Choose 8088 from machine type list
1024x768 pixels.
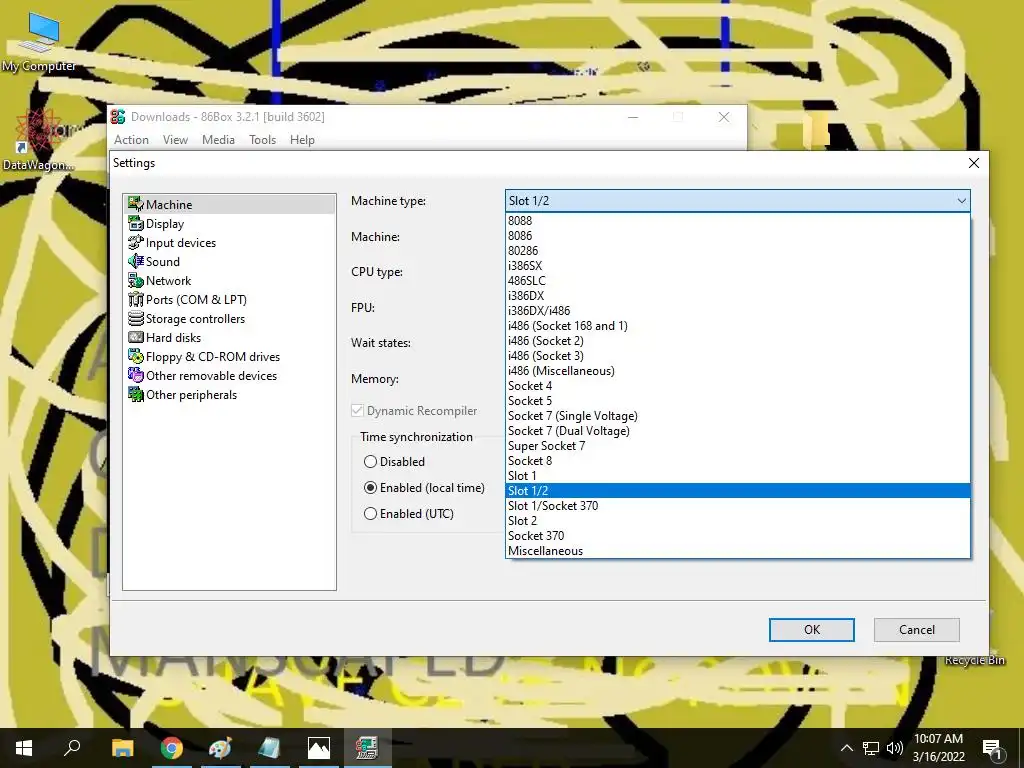pyautogui.click(x=738, y=221)
